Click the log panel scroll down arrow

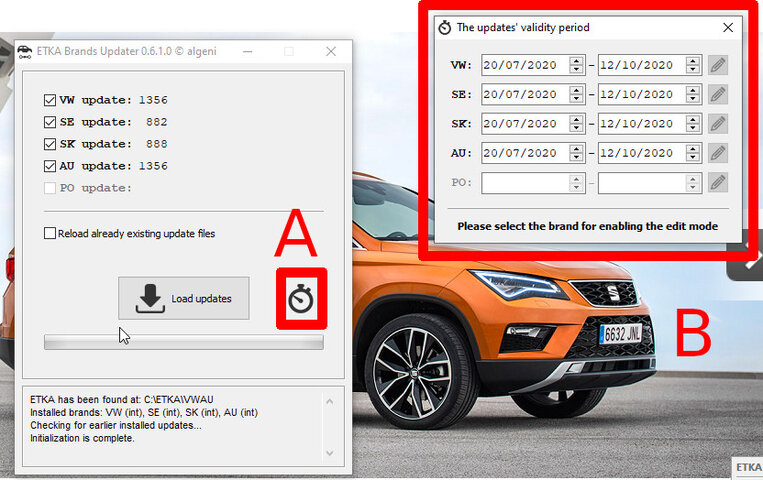tap(329, 453)
